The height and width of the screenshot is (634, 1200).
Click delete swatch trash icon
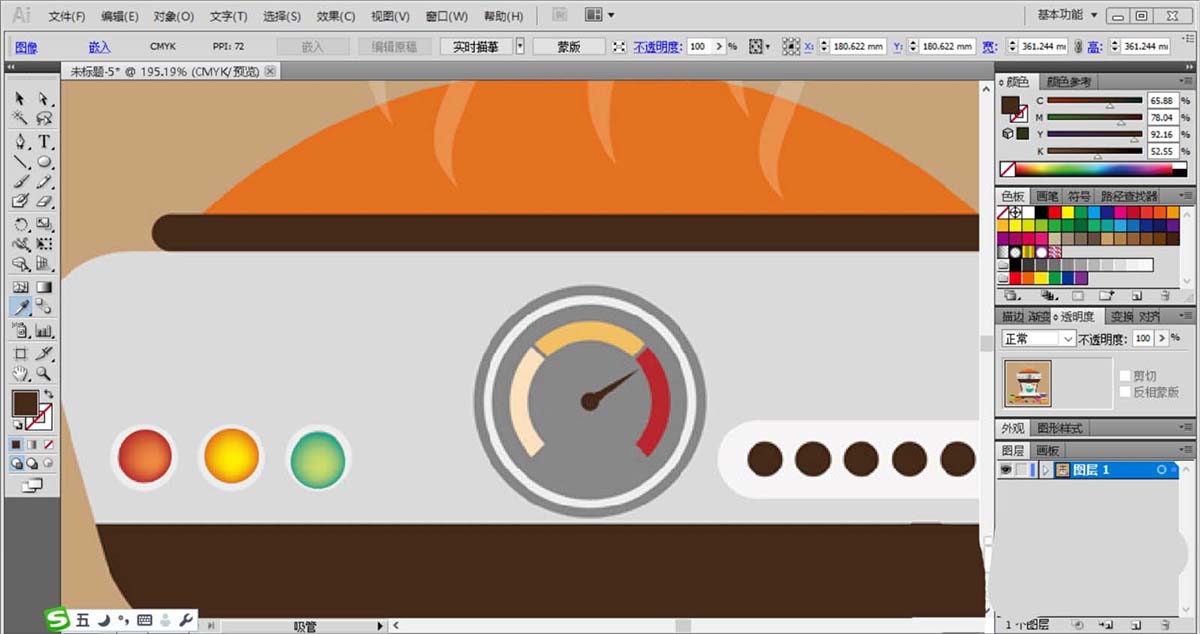[1165, 296]
